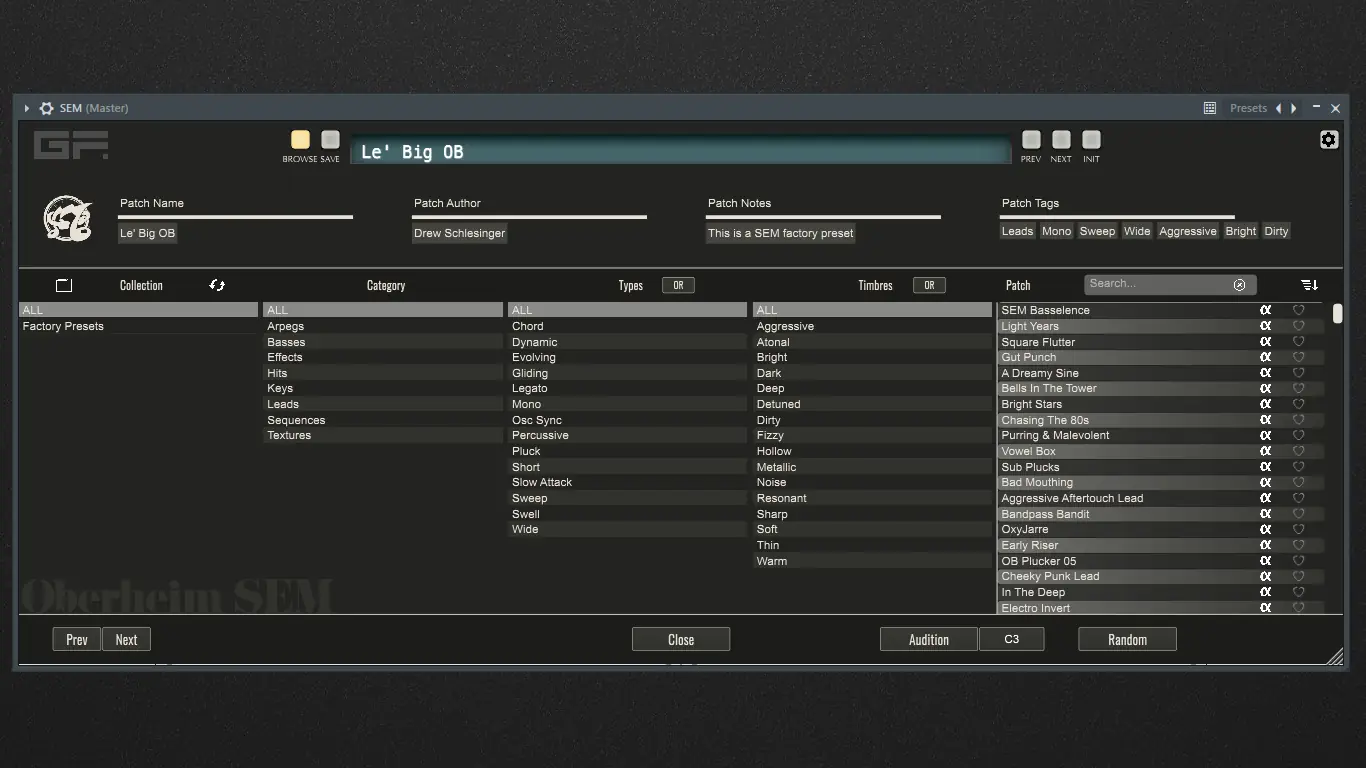Image resolution: width=1366 pixels, height=768 pixels.
Task: Click the Patch Author field Drew Schlesinger
Action: pos(460,233)
